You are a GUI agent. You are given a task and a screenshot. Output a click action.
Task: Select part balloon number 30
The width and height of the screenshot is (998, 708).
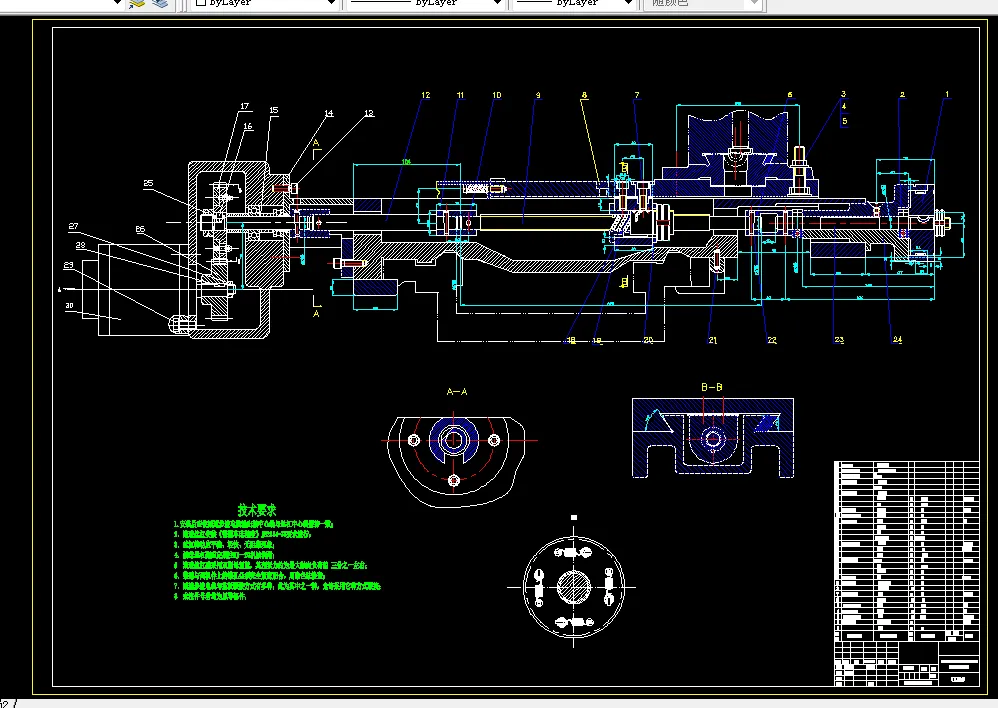coord(69,306)
